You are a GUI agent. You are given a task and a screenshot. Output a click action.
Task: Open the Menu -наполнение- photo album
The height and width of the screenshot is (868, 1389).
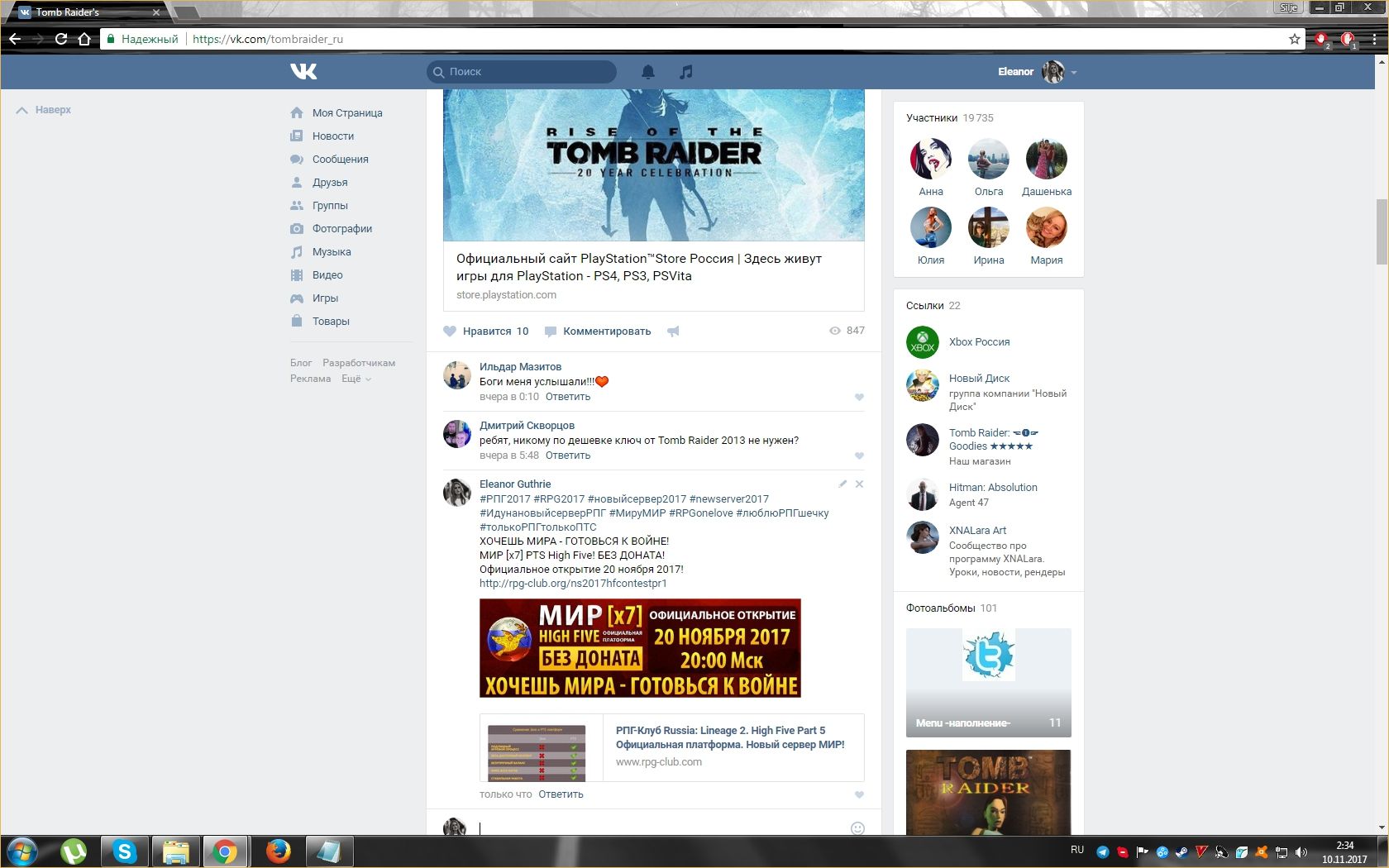(x=989, y=683)
